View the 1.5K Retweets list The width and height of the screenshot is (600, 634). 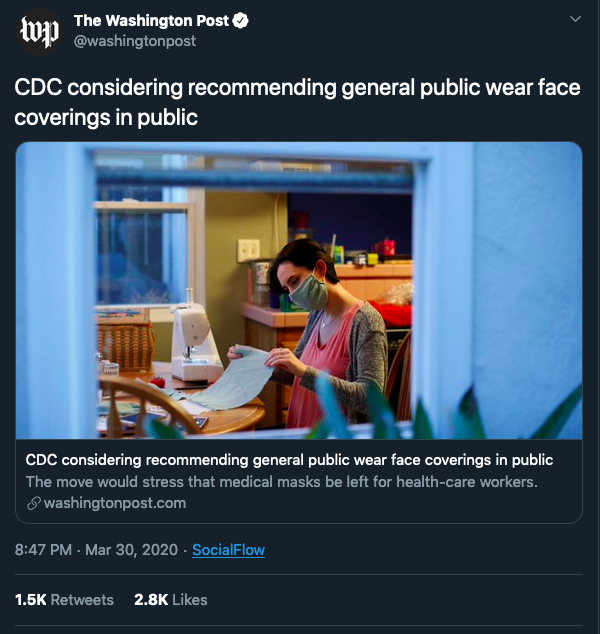64,600
